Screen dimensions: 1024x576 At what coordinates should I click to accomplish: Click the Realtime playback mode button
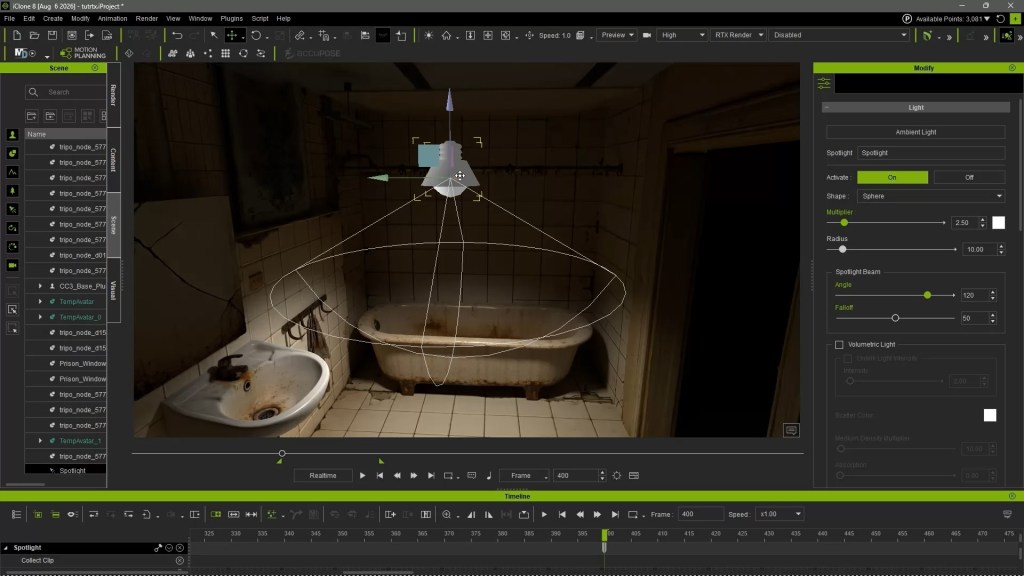323,476
